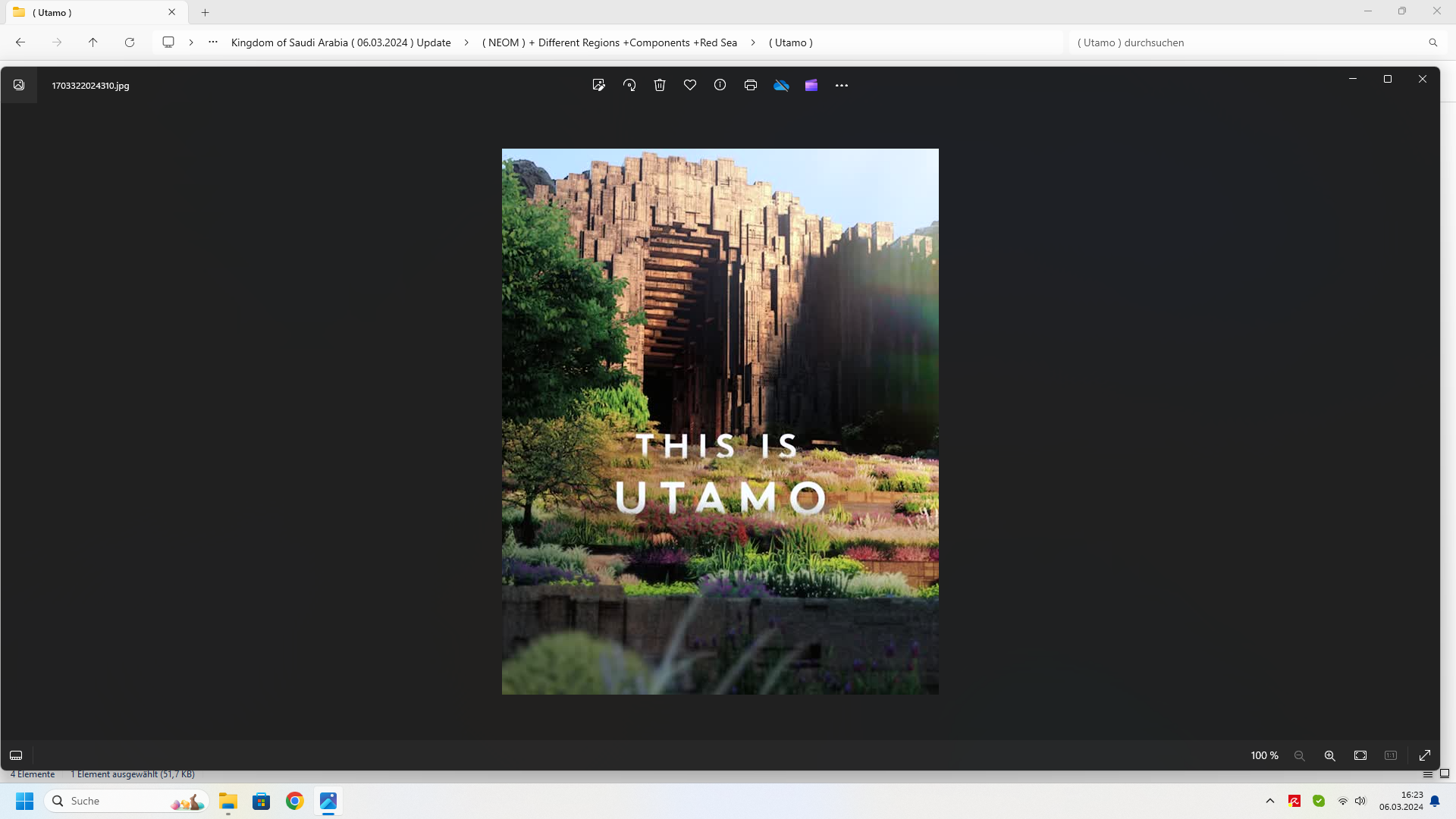Navigate up one folder level

[x=93, y=42]
